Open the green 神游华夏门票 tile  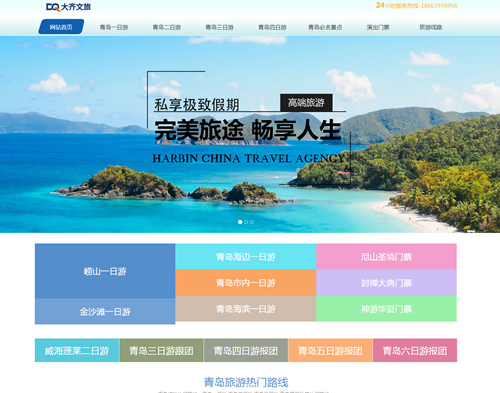(x=386, y=309)
